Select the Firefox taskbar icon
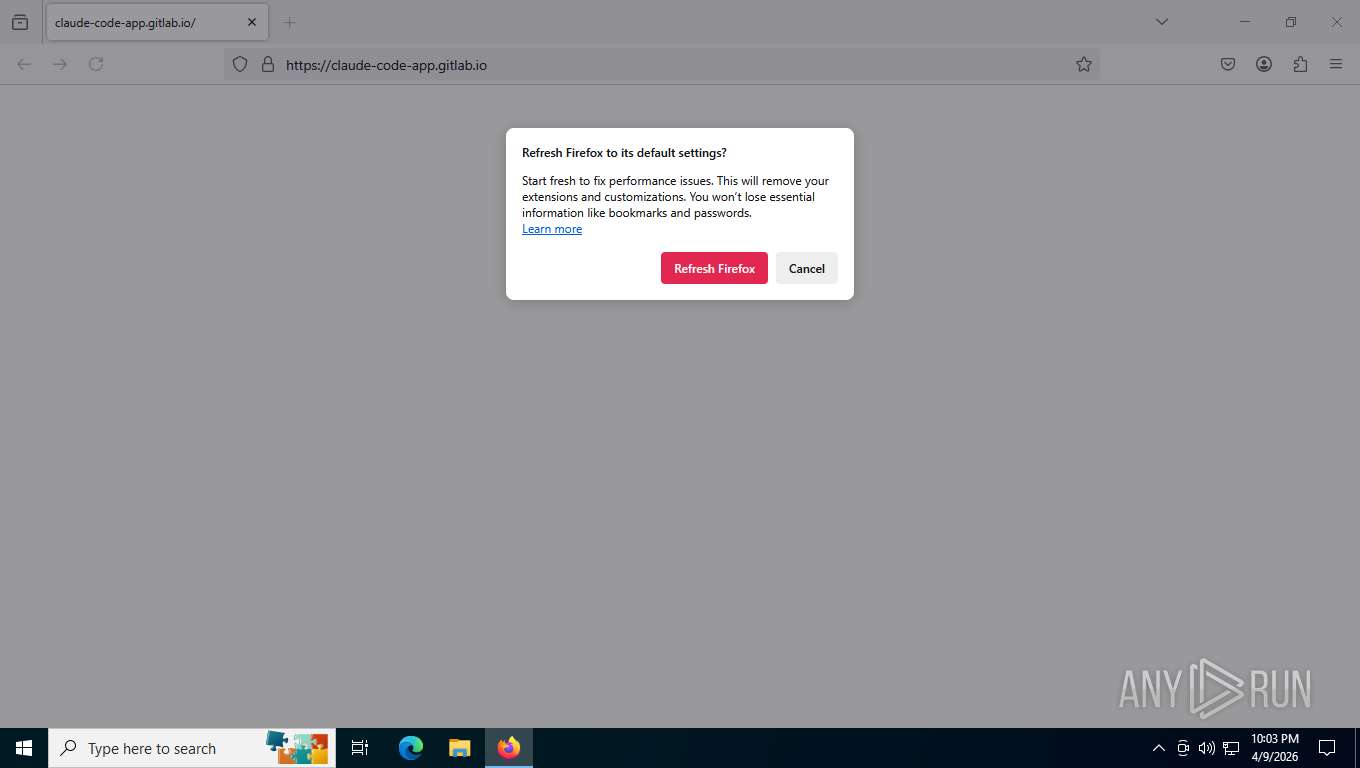This screenshot has height=768, width=1360. click(509, 748)
